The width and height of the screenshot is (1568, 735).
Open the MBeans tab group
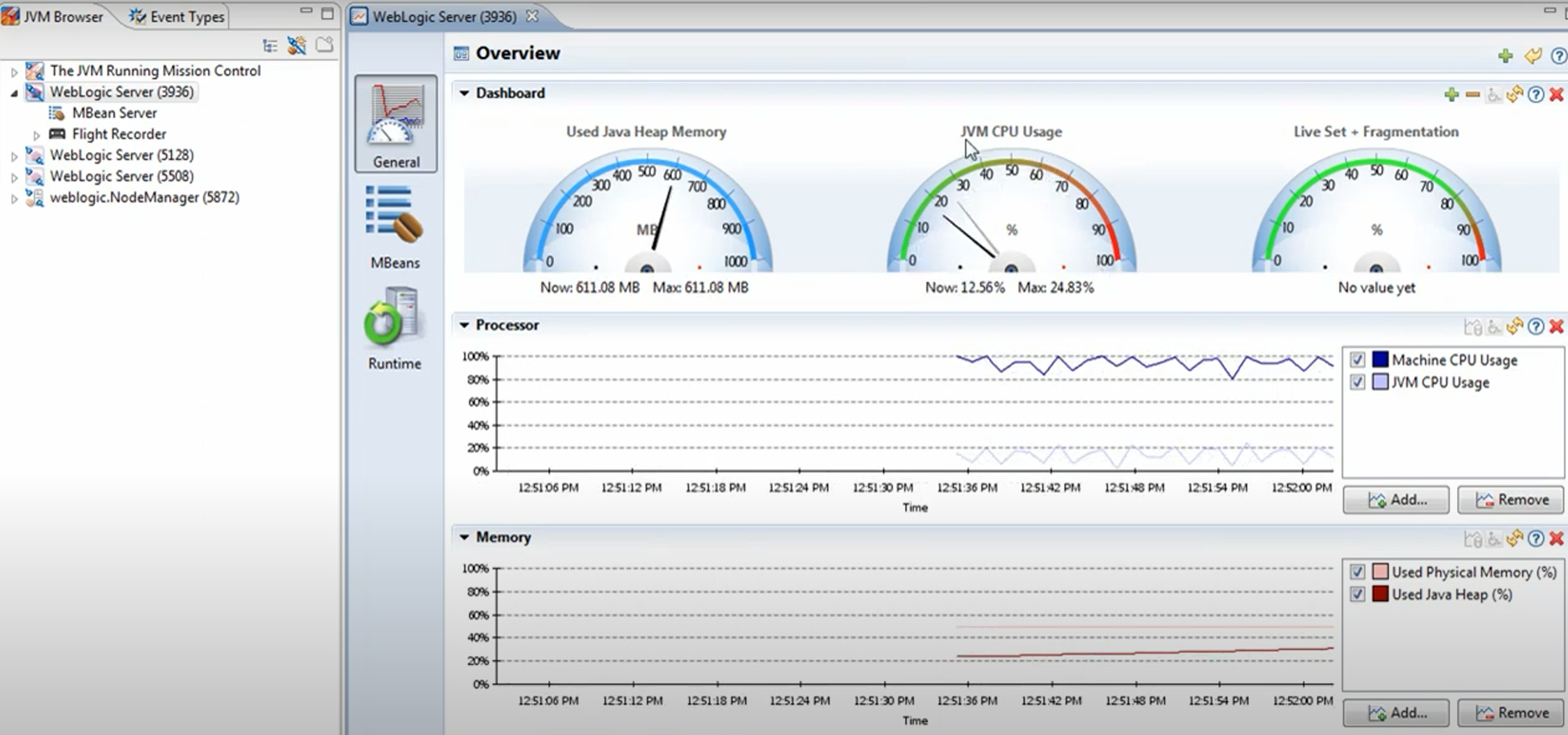pos(395,227)
